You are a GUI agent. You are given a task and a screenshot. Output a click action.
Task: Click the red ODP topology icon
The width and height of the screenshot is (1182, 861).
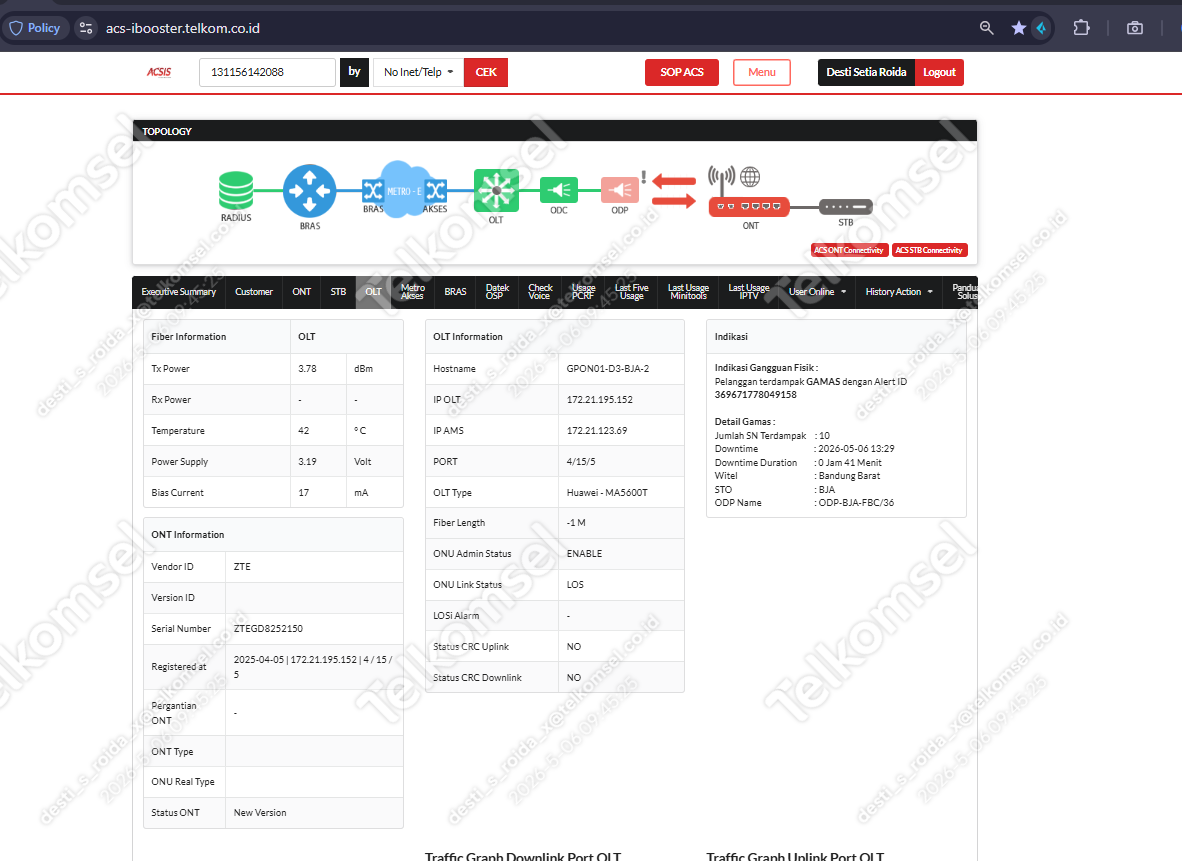pos(620,190)
